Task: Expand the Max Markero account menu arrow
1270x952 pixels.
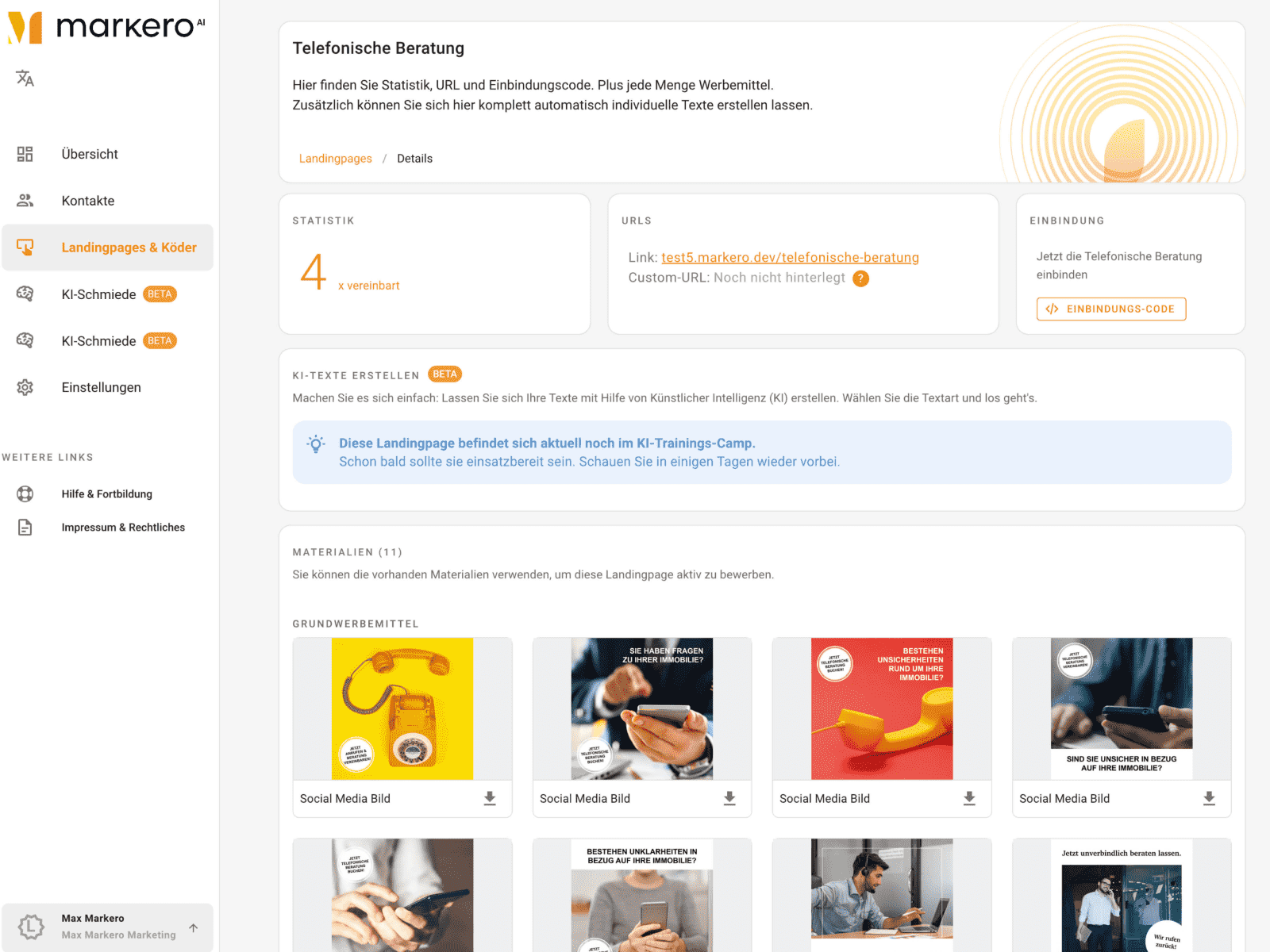Action: point(194,927)
